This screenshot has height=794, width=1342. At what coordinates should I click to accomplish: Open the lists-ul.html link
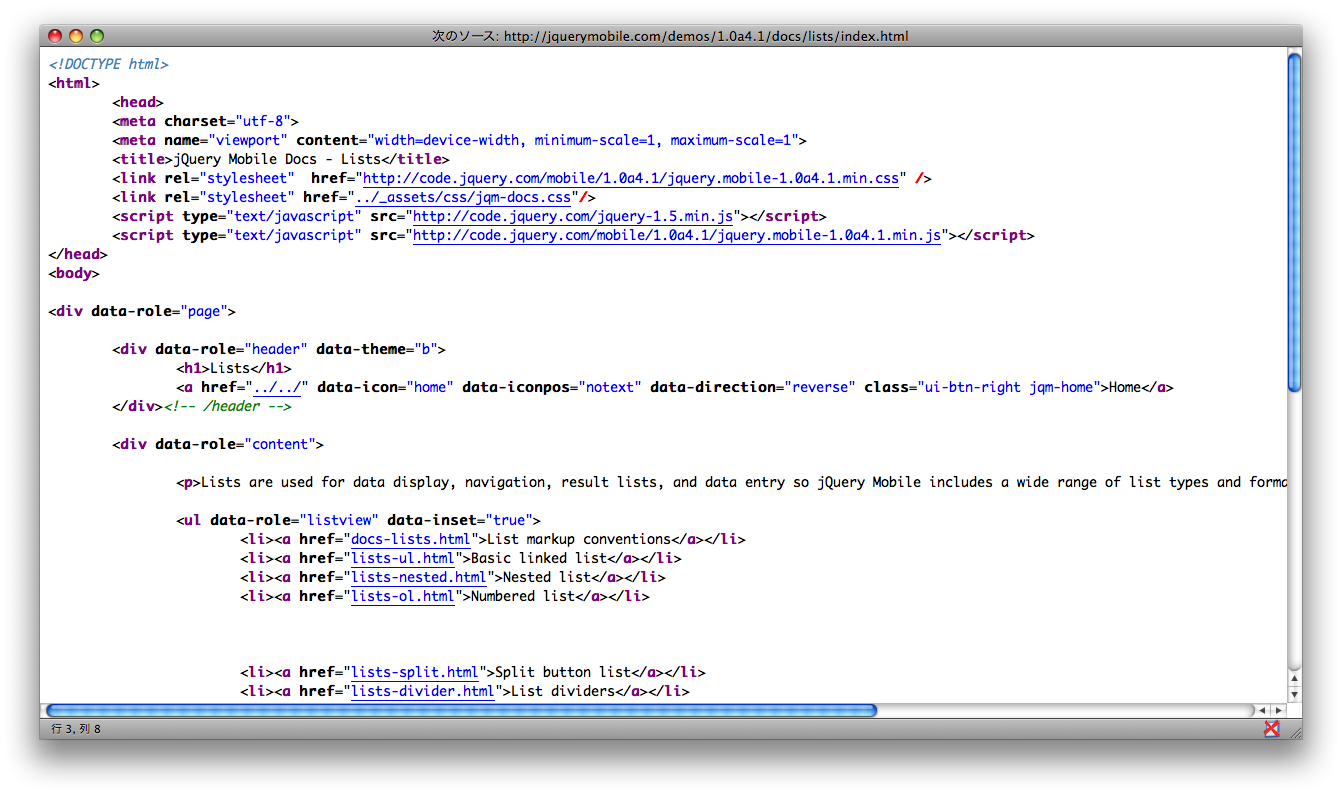[402, 559]
